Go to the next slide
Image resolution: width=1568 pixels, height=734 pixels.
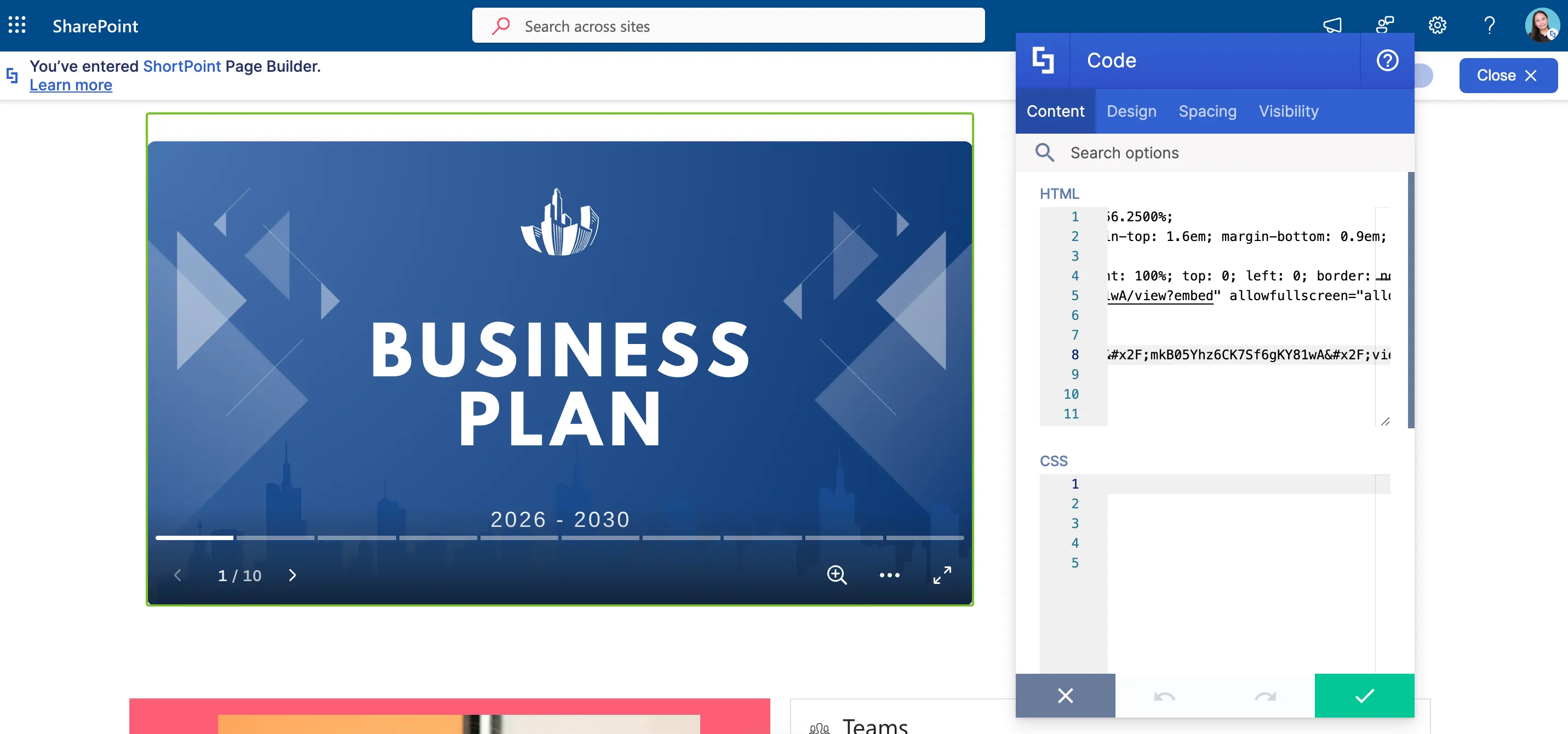292,575
